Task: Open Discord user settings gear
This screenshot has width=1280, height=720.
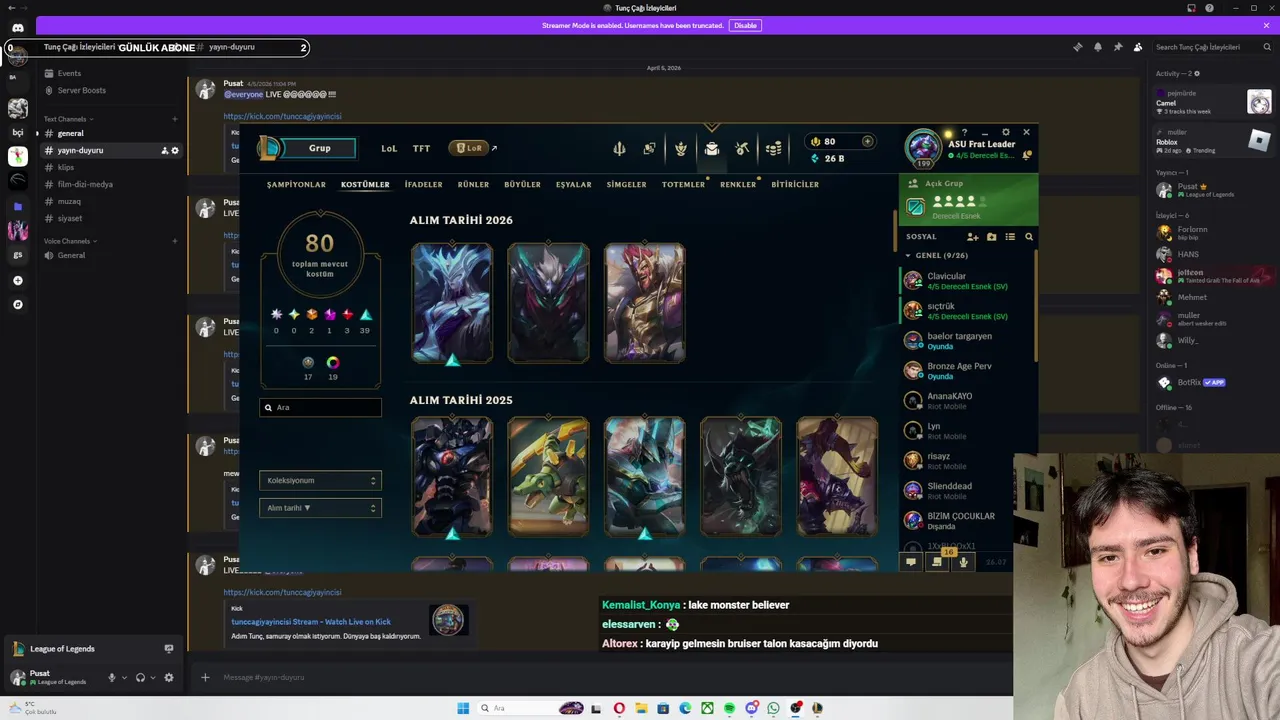Action: [168, 677]
